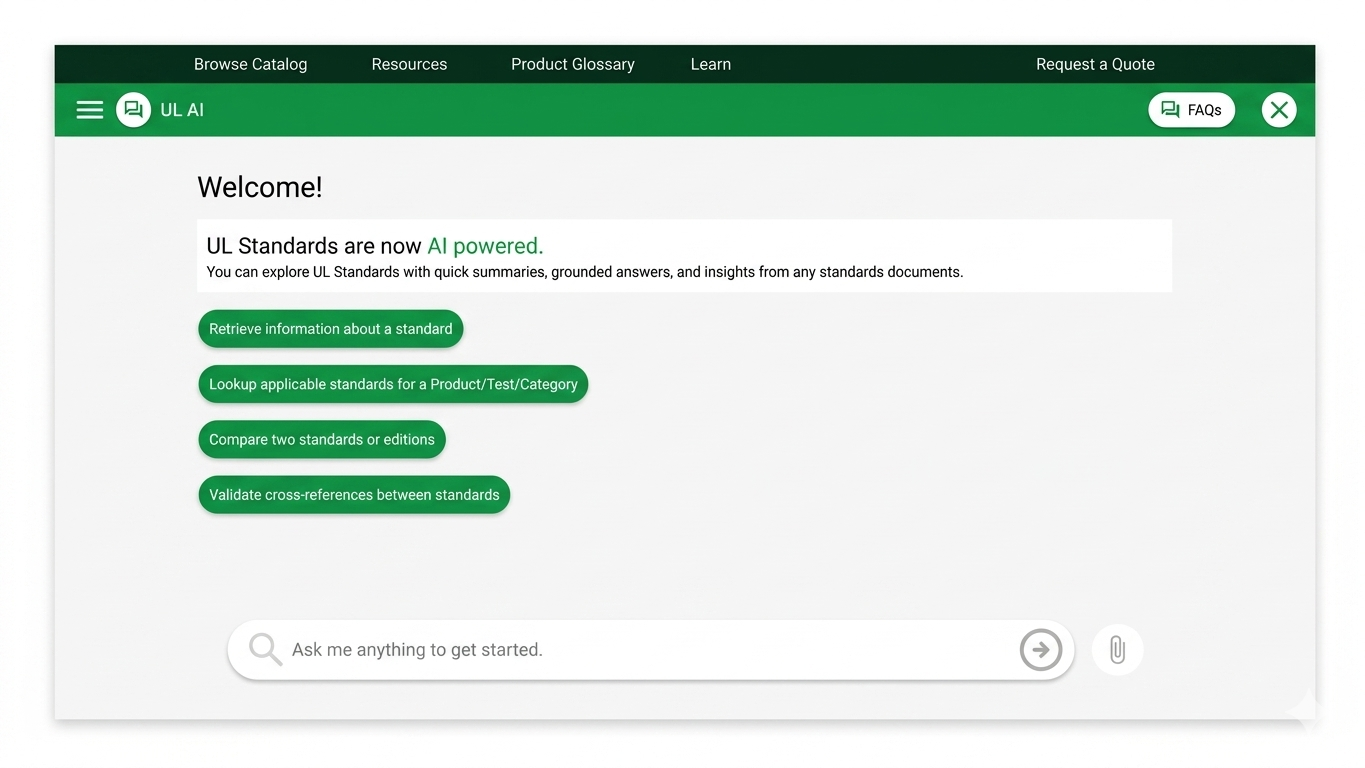Click the paperclip attach file icon
Image resolution: width=1365 pixels, height=768 pixels.
pos(1117,650)
